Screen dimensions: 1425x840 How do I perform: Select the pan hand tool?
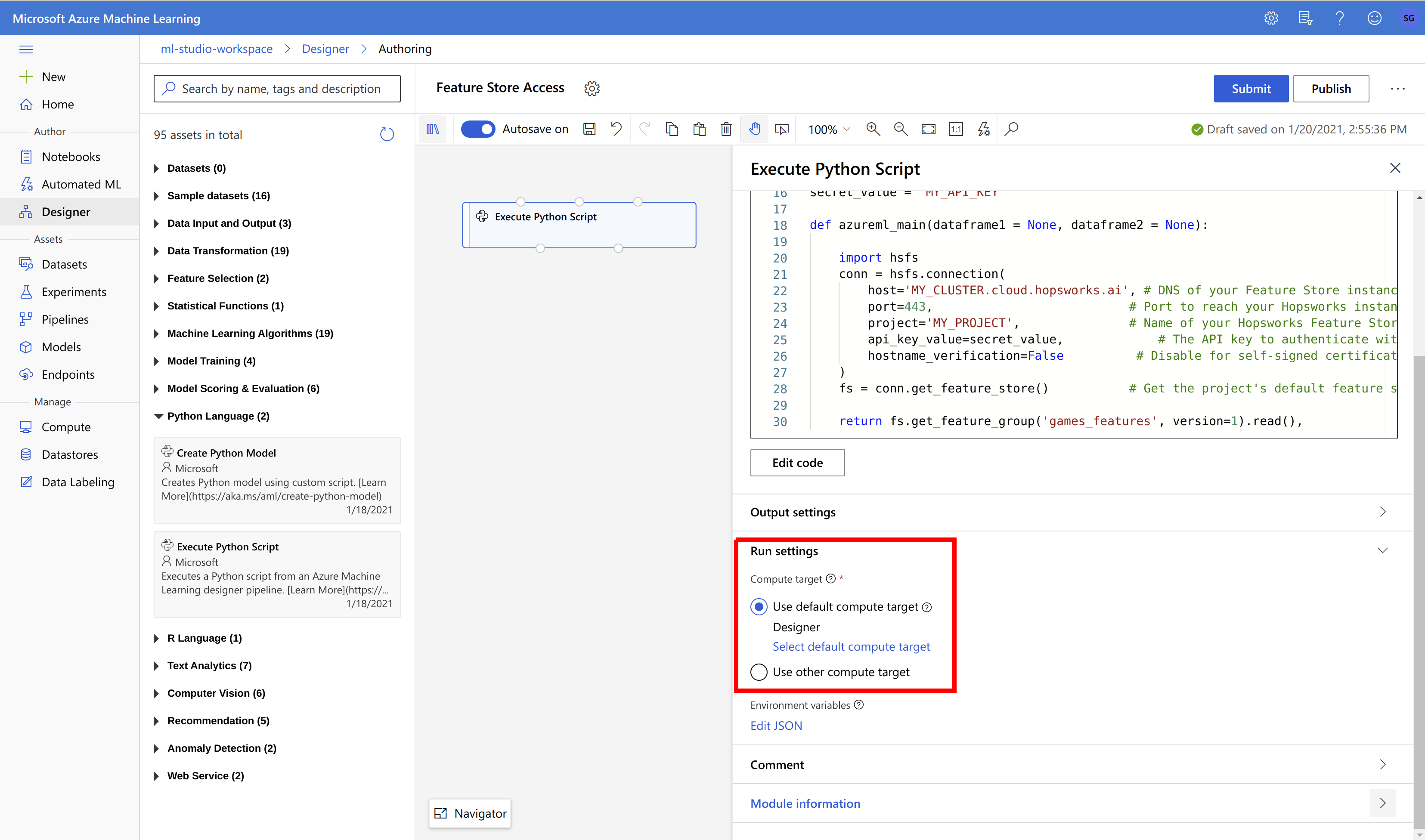(x=754, y=129)
